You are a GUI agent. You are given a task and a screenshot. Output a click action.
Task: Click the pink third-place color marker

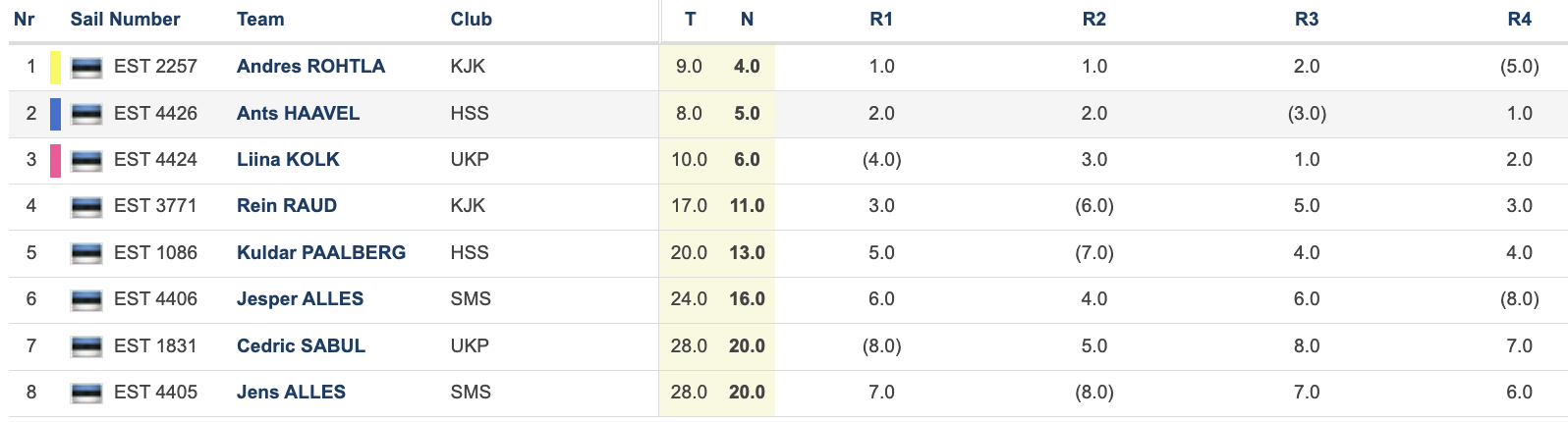pos(56,160)
